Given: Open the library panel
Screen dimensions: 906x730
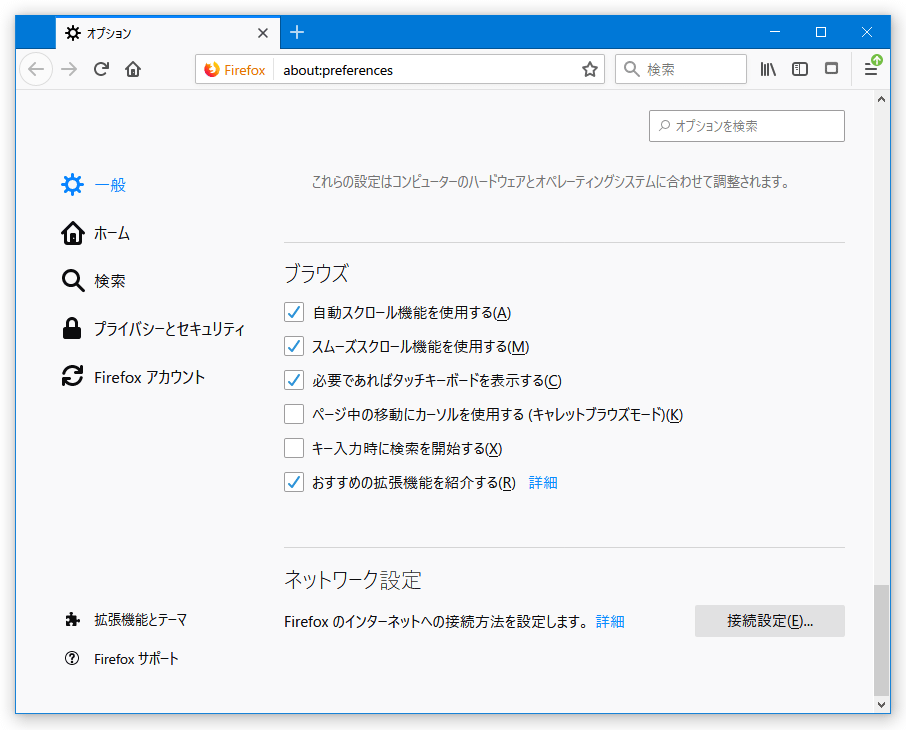Looking at the screenshot, I should [768, 69].
